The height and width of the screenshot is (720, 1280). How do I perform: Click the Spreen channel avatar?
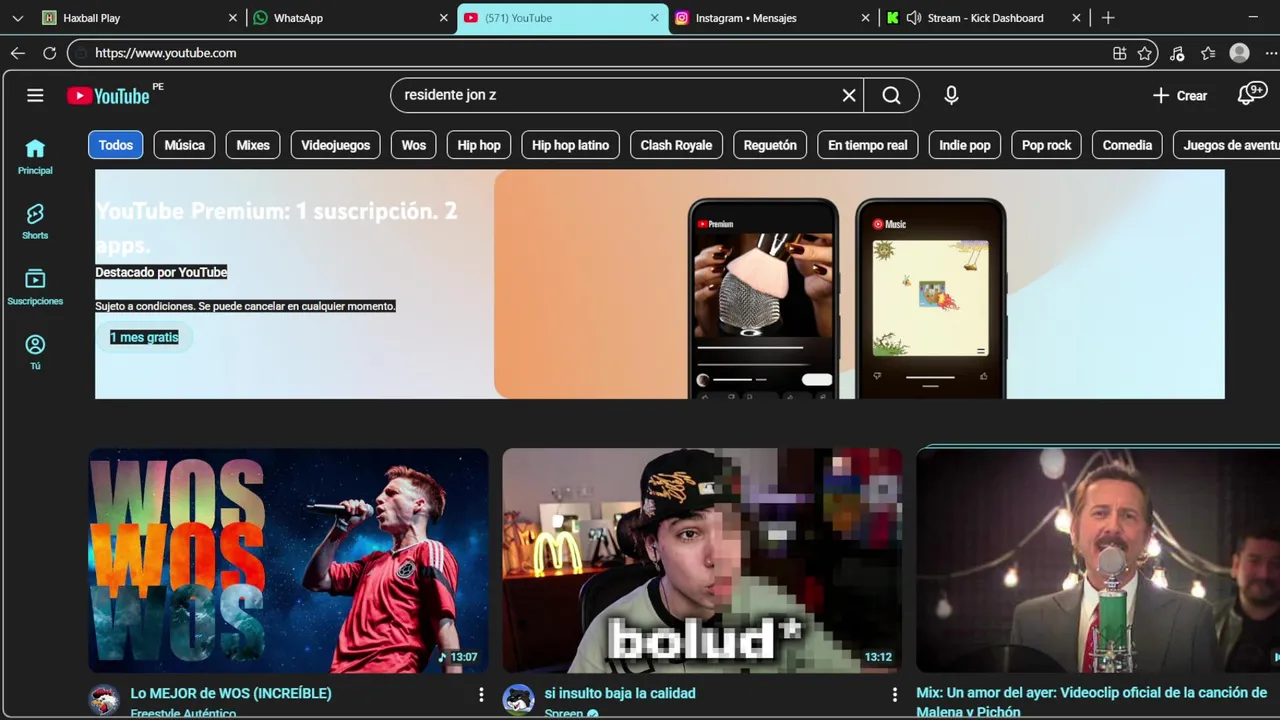pos(518,700)
